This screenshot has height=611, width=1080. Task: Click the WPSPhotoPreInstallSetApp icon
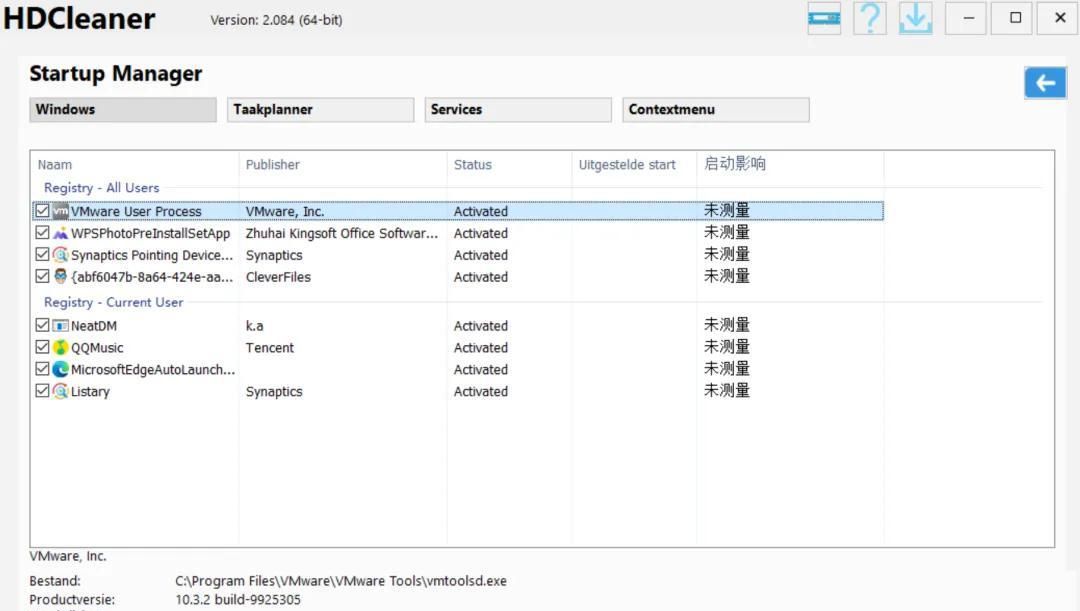[x=61, y=233]
